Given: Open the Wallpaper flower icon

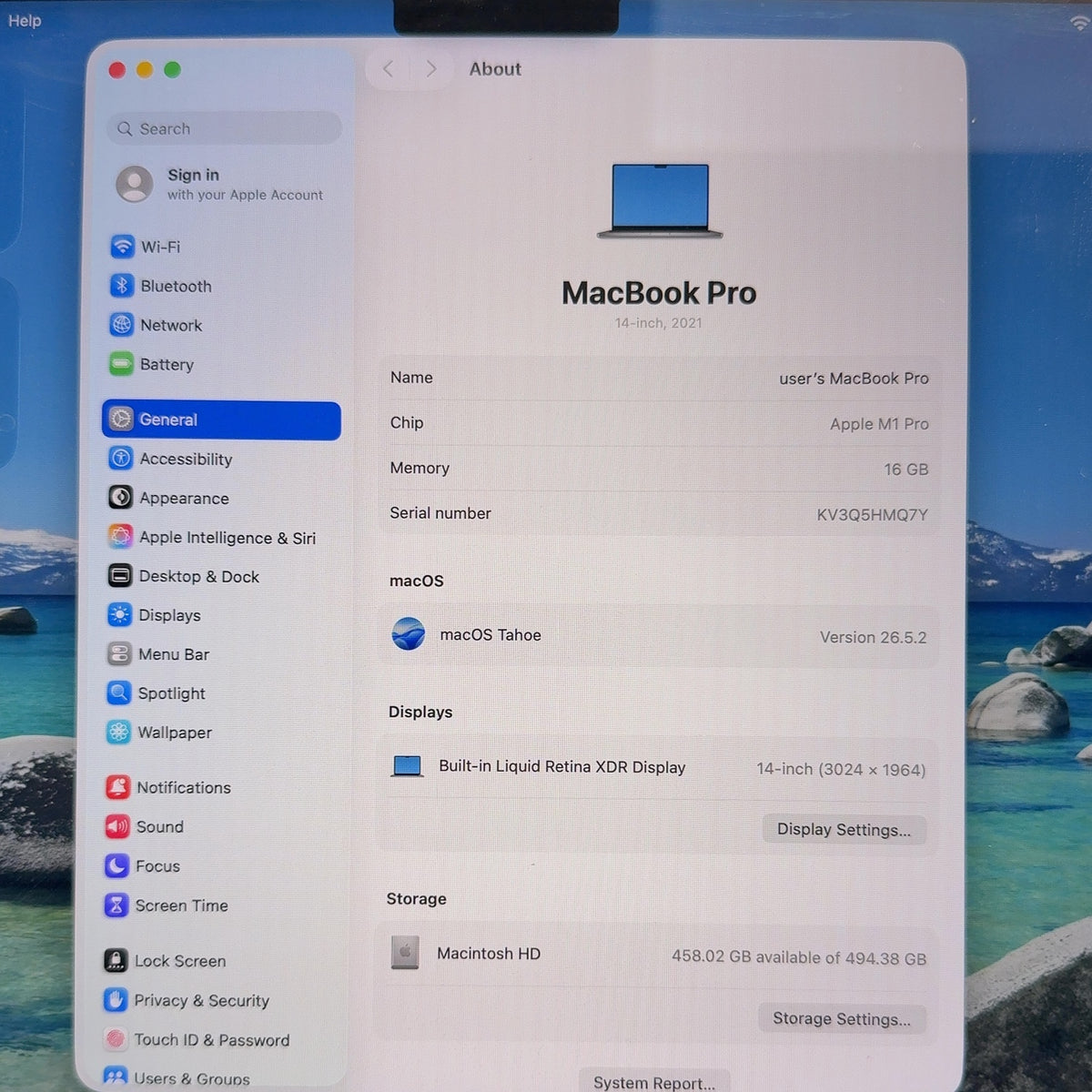Looking at the screenshot, I should 118,733.
